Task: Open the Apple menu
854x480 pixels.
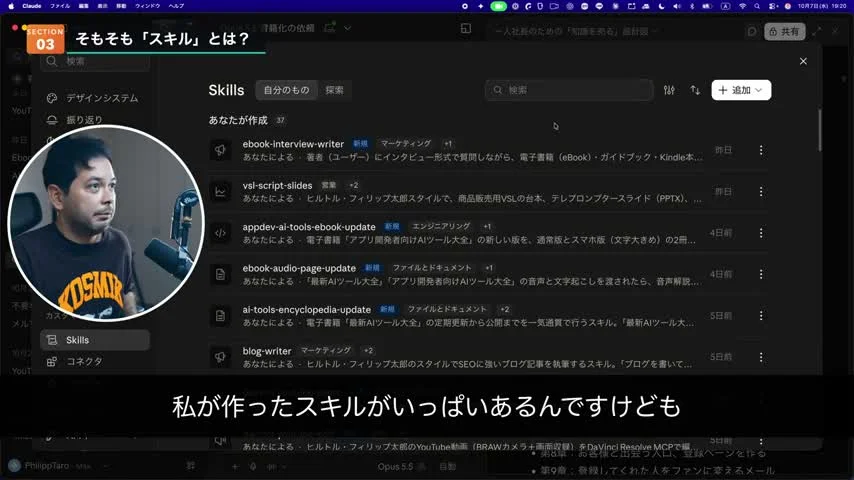Action: point(11,6)
